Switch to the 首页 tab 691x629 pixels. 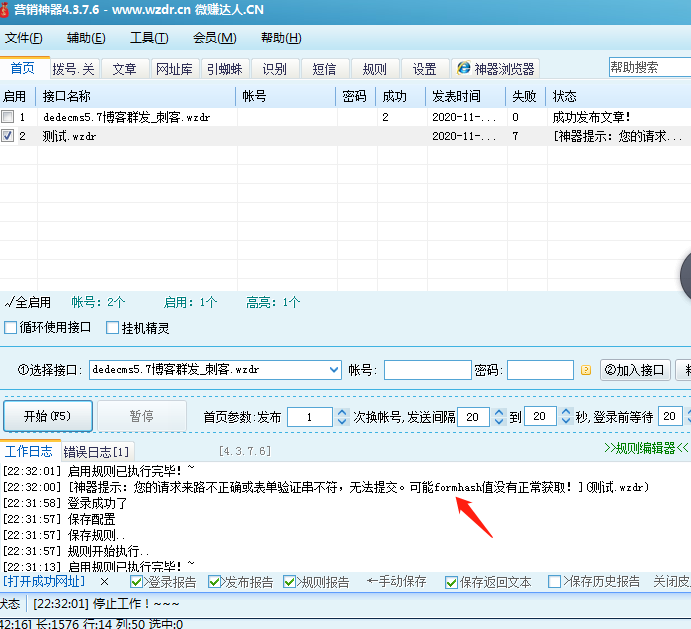[22, 68]
